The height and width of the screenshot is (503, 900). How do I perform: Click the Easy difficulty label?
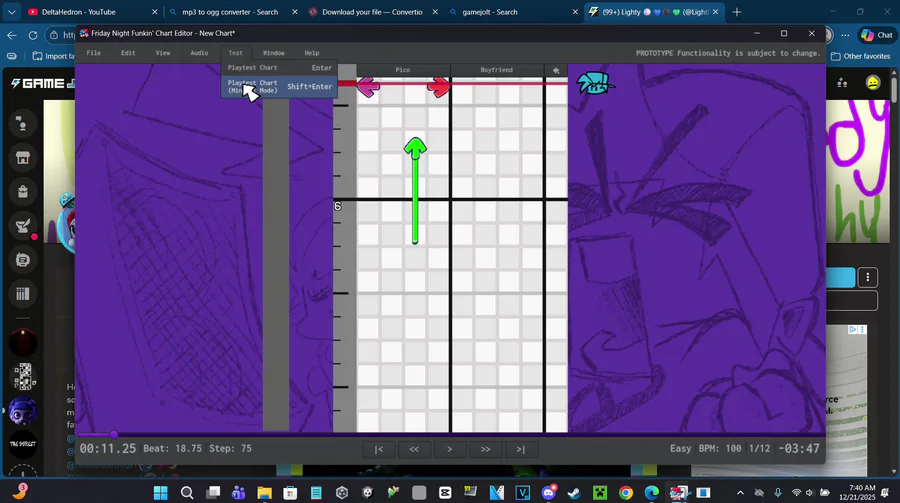point(680,448)
